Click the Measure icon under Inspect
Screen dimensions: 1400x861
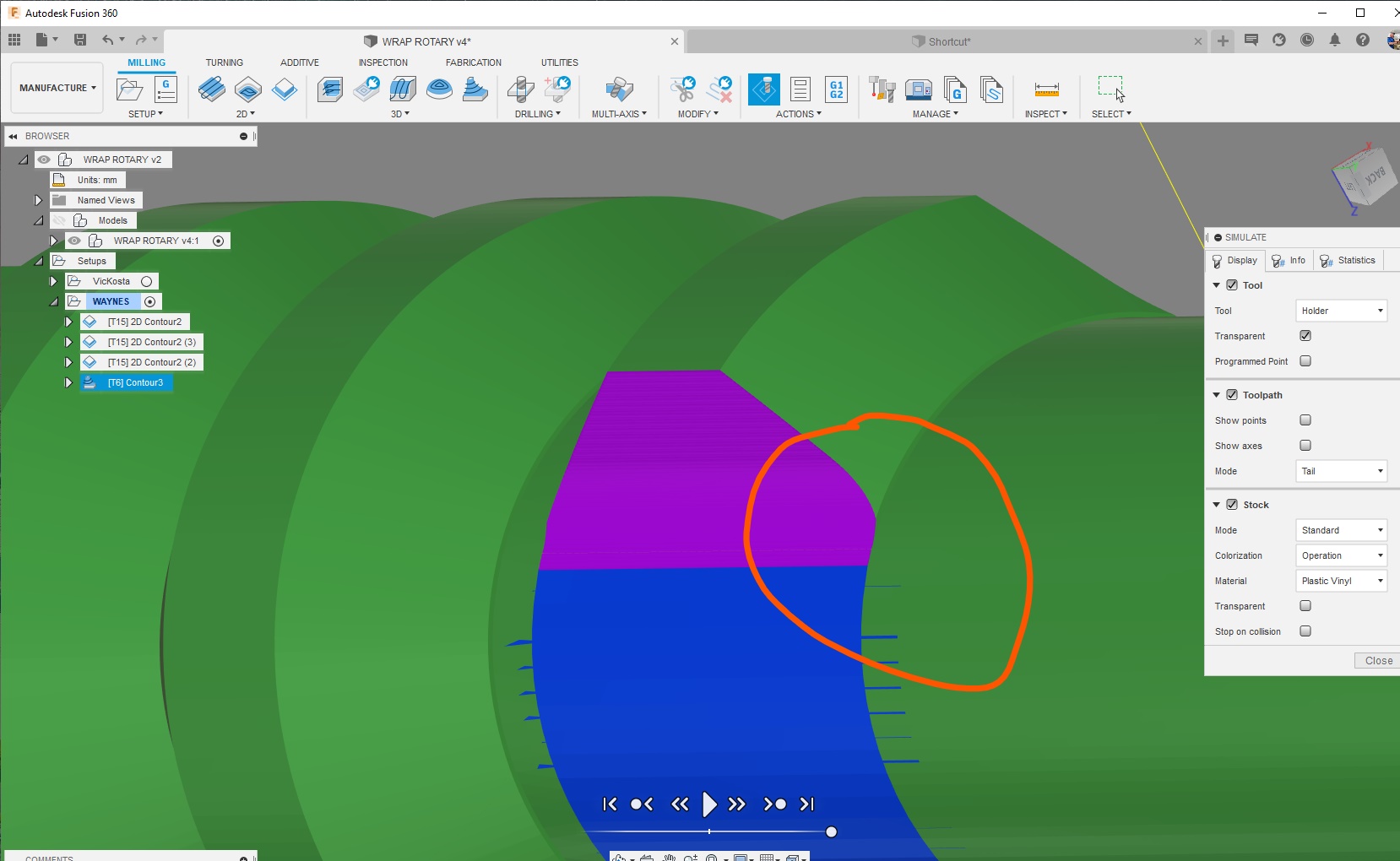[x=1045, y=90]
